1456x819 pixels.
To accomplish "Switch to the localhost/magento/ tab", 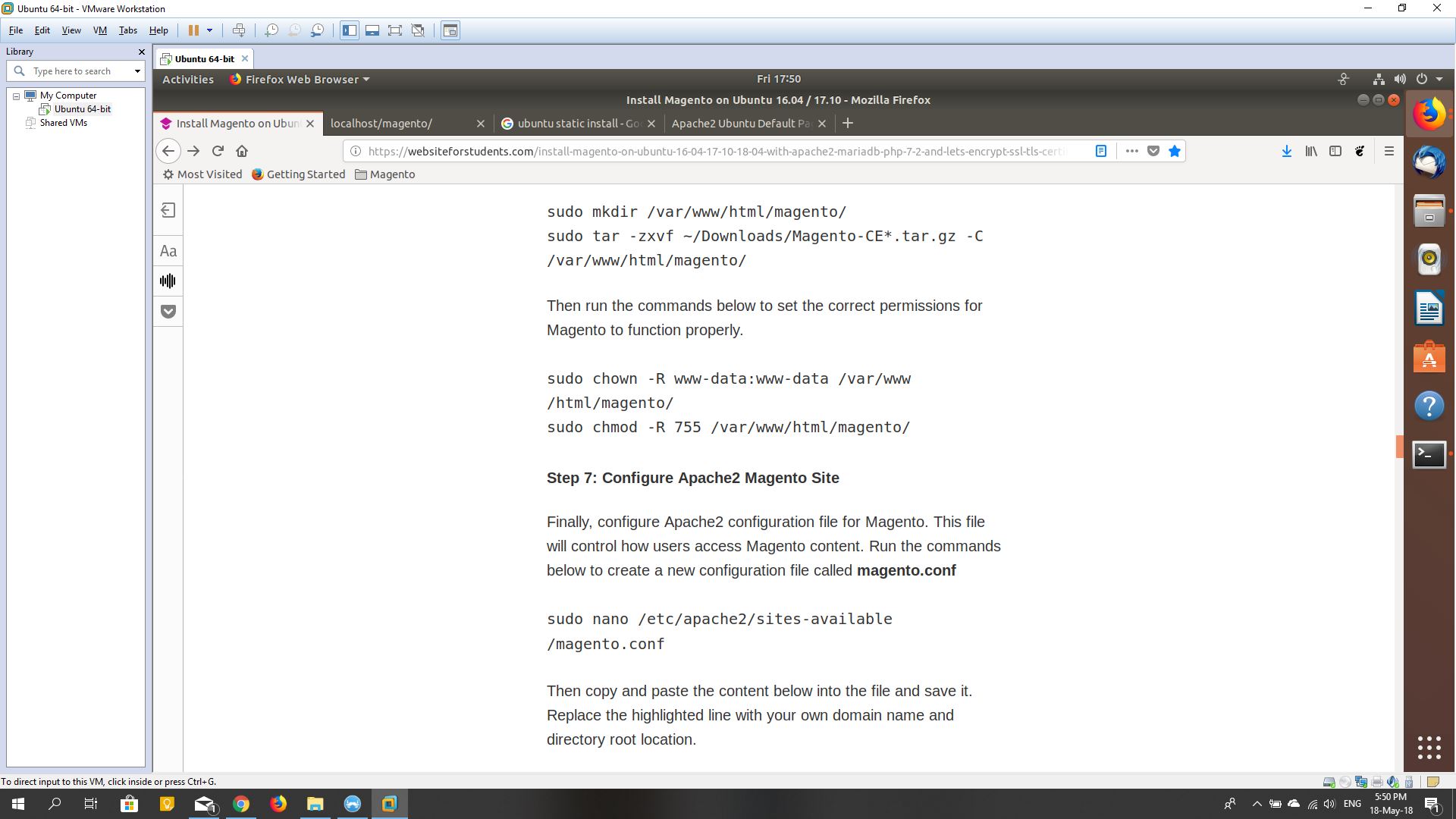I will click(381, 124).
